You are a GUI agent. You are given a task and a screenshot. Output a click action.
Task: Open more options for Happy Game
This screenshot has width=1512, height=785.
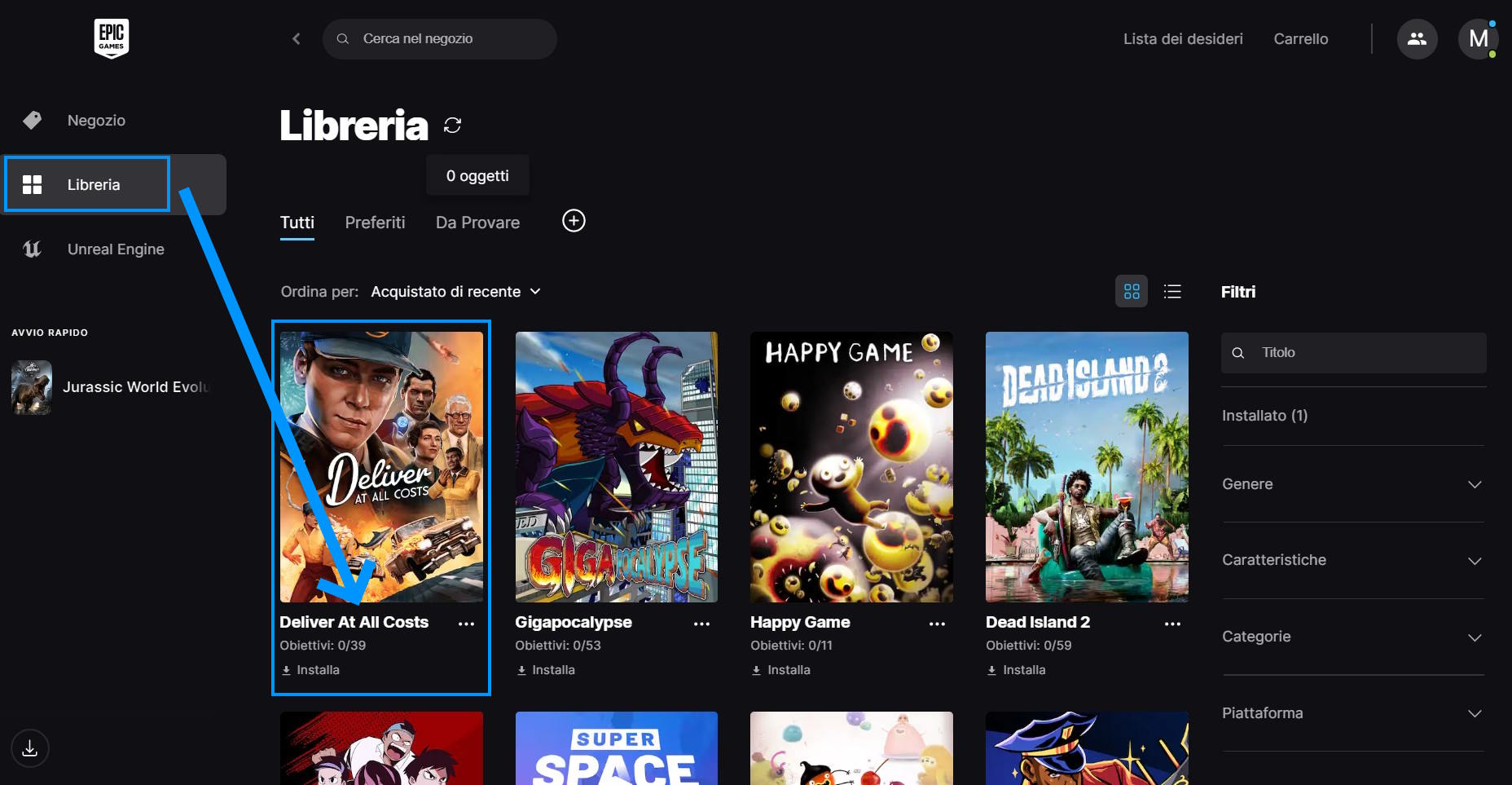point(937,624)
